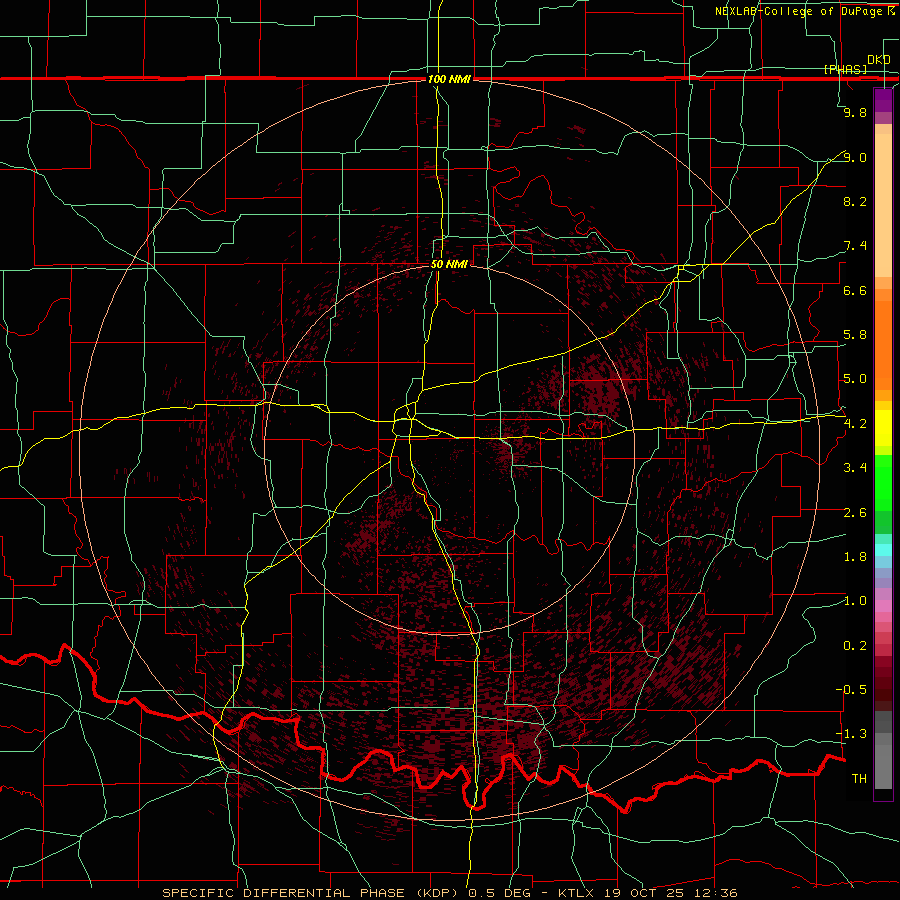Click the 100 NMI range ring label

tap(449, 79)
